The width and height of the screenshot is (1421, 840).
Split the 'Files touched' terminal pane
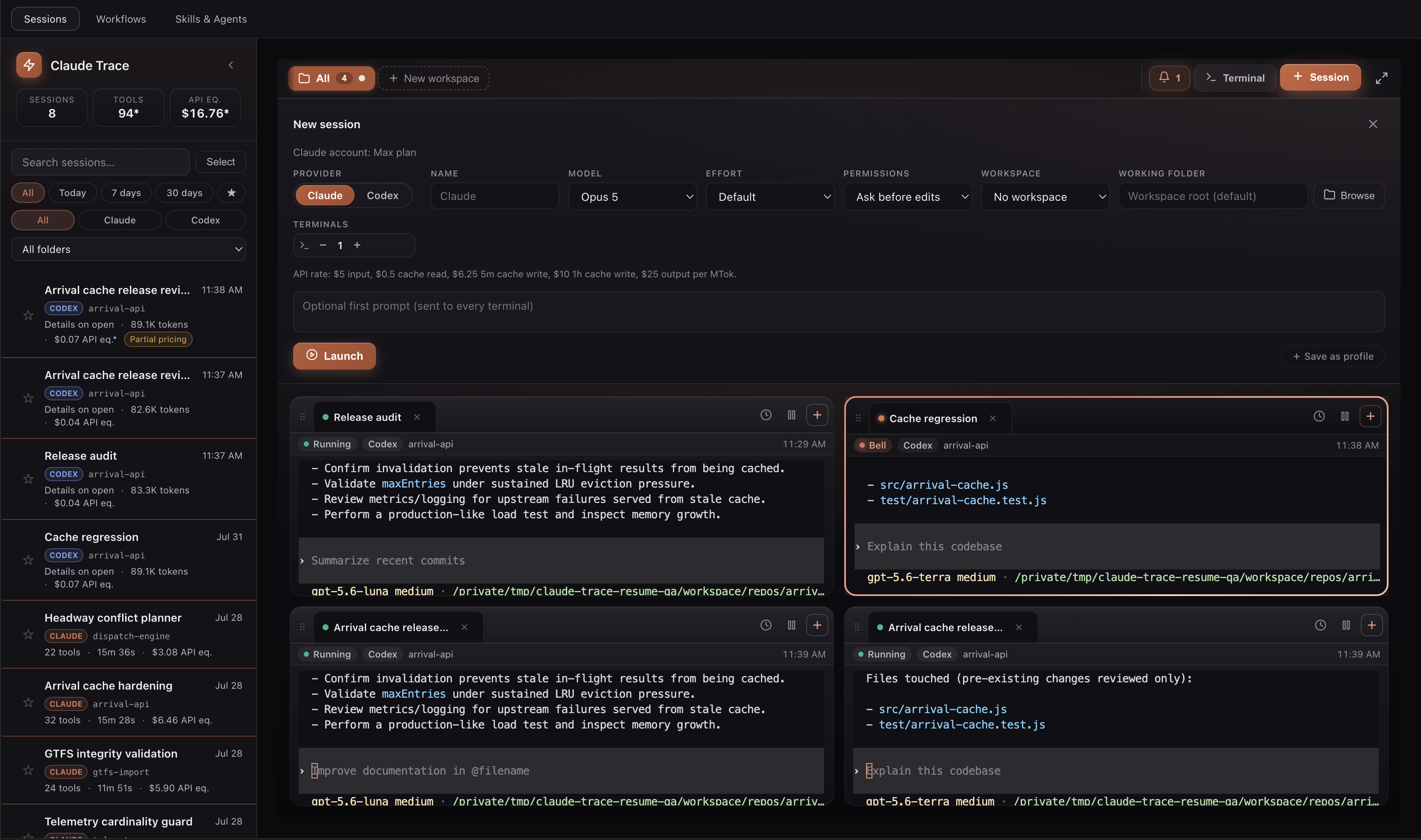1346,625
